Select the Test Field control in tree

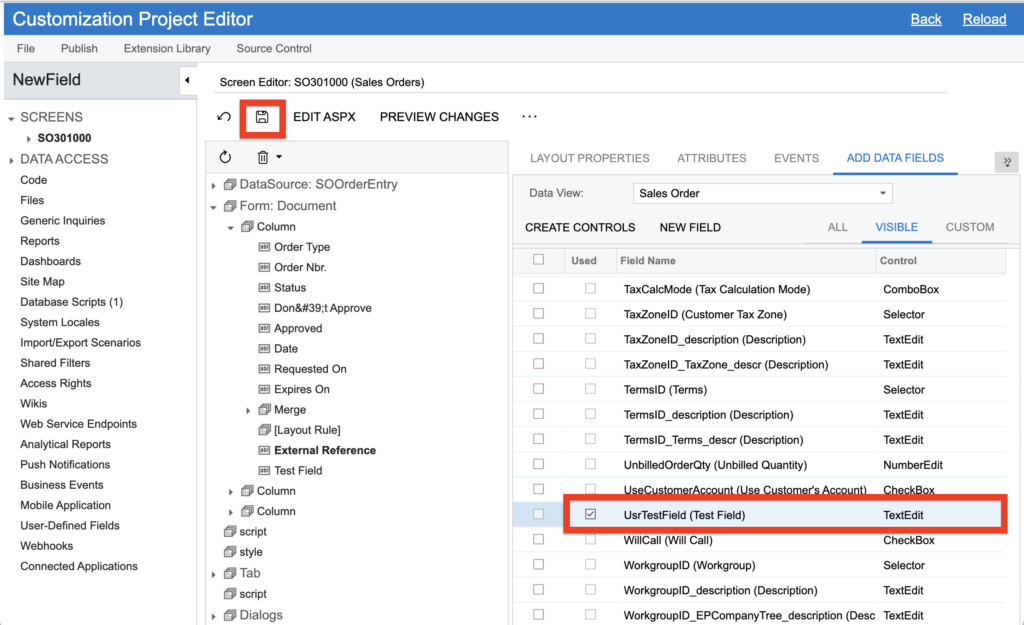pyautogui.click(x=298, y=470)
